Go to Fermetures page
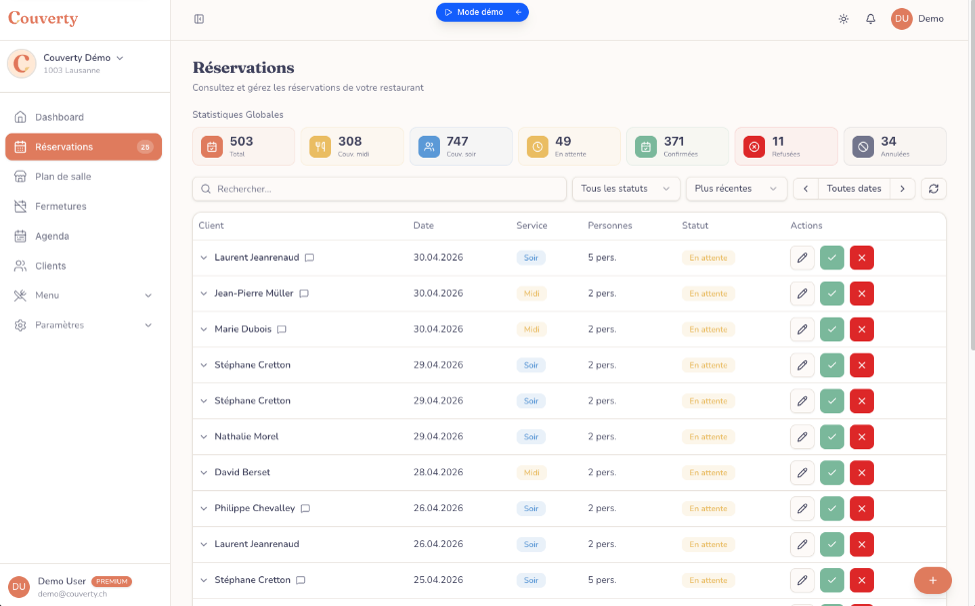975x606 pixels. [x=83, y=206]
